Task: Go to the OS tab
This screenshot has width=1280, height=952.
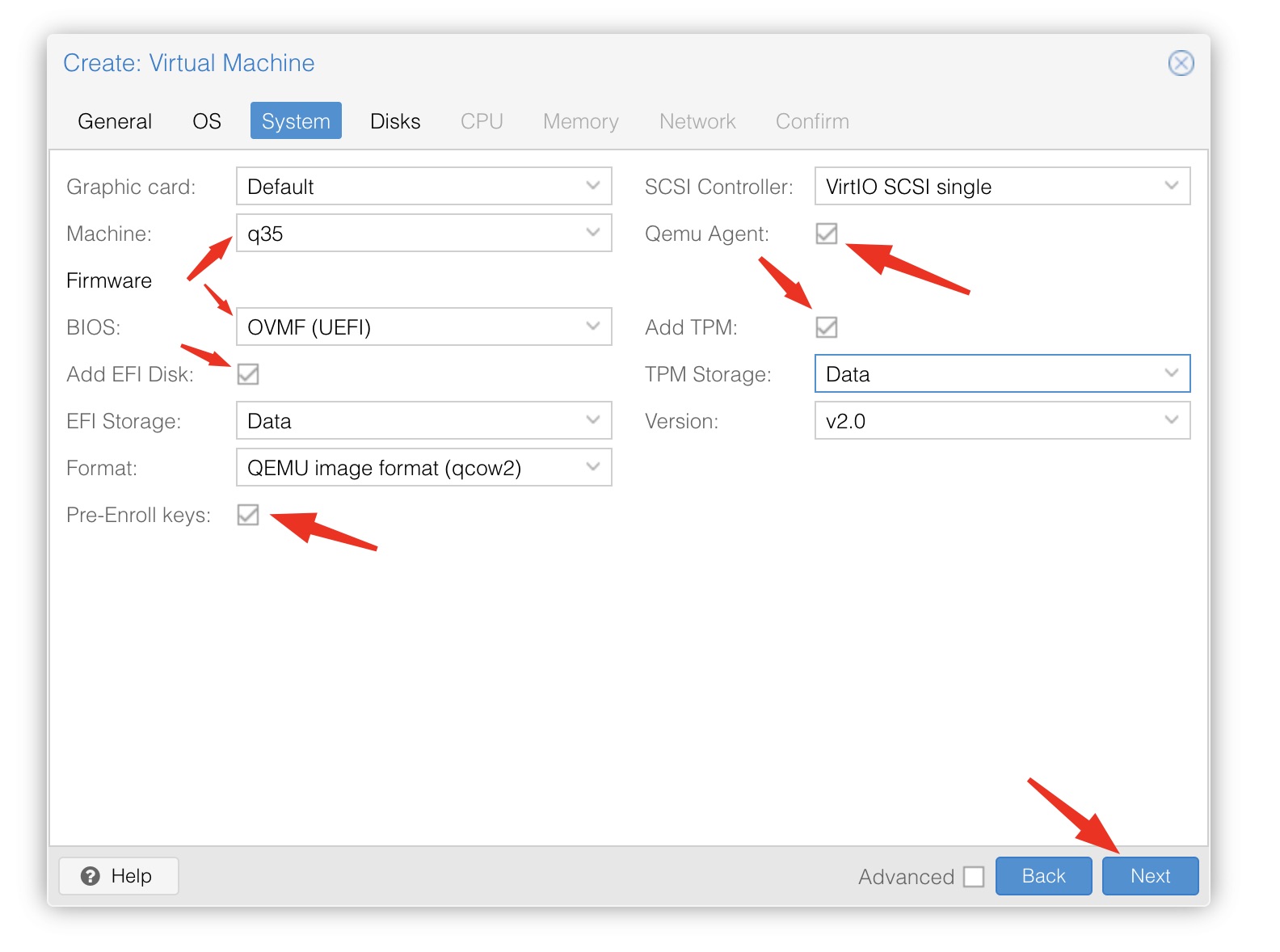Action: pos(207,121)
